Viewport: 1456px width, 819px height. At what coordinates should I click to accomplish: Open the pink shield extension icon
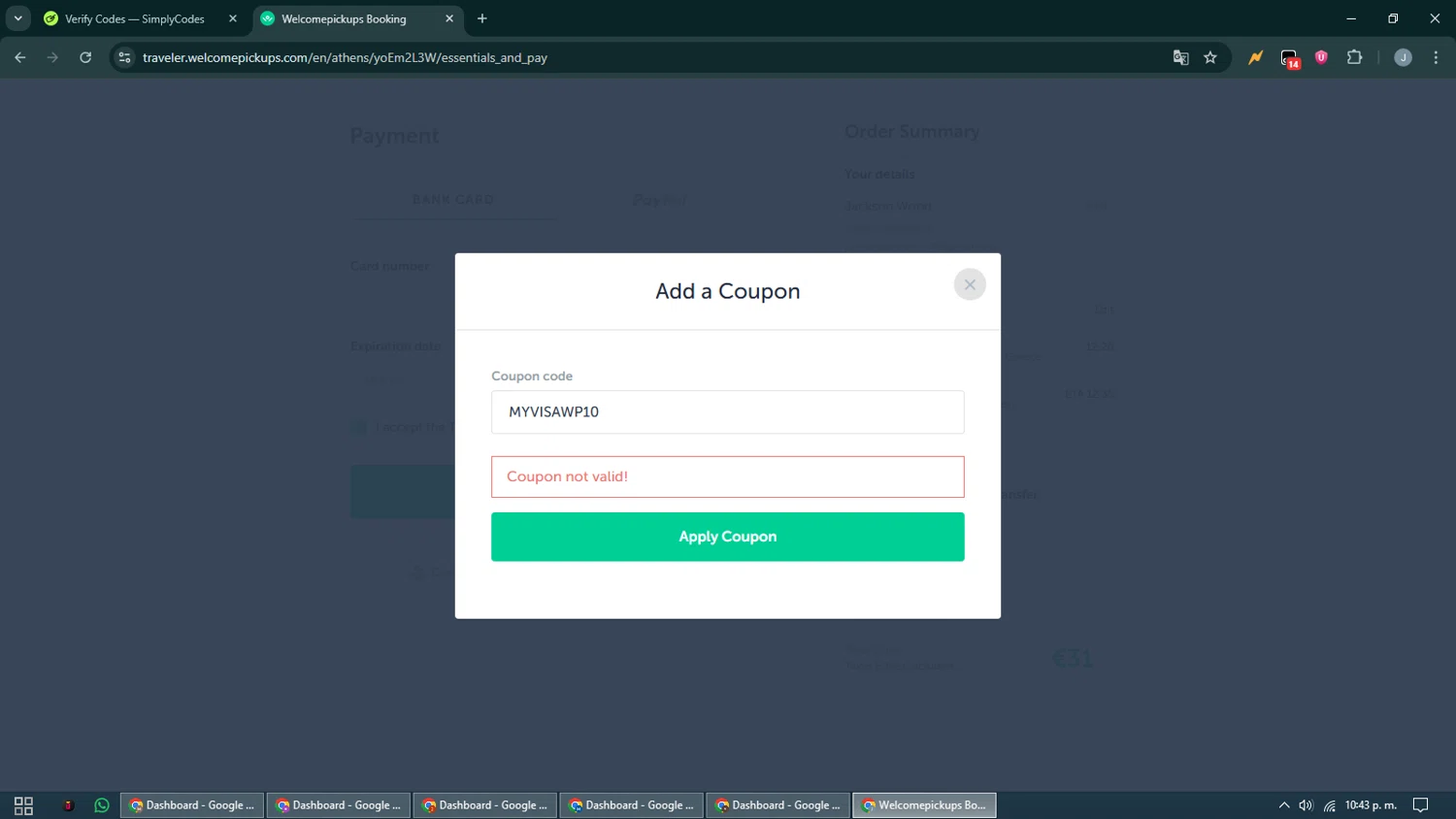[1321, 57]
